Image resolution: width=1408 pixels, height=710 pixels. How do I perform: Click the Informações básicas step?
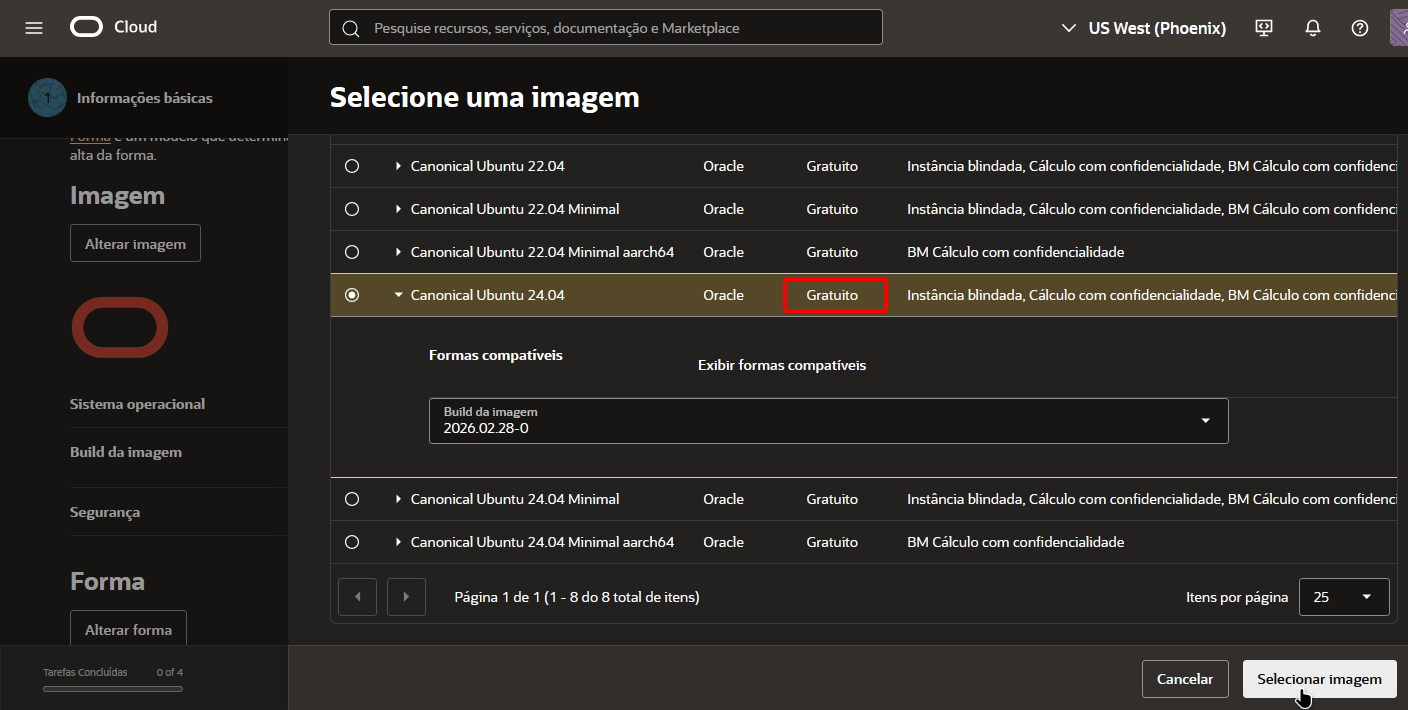[120, 98]
